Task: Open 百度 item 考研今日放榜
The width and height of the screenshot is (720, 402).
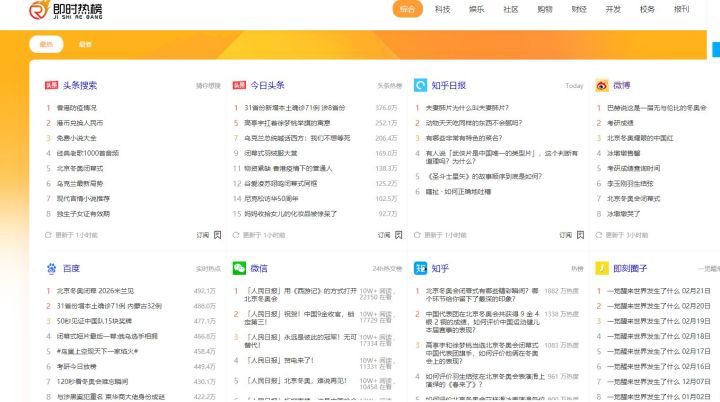Action: click(x=76, y=366)
